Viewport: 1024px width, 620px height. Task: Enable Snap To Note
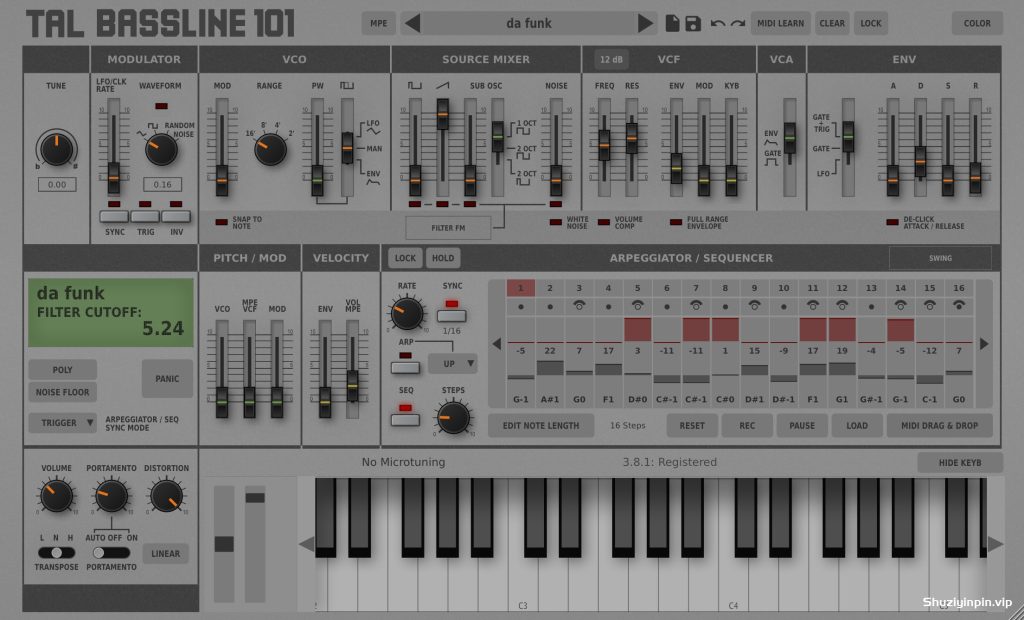coord(222,222)
